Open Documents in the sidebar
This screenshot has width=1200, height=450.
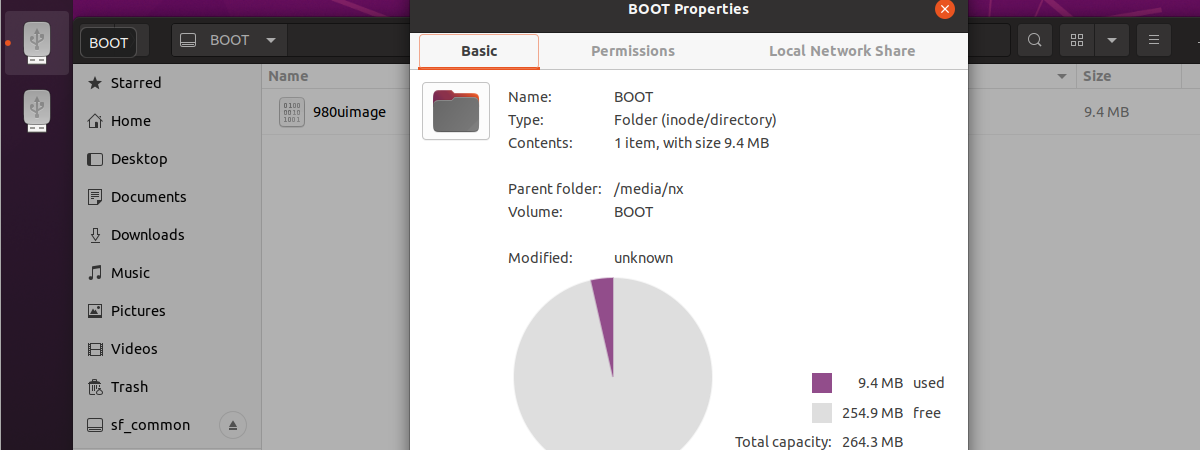(x=167, y=197)
